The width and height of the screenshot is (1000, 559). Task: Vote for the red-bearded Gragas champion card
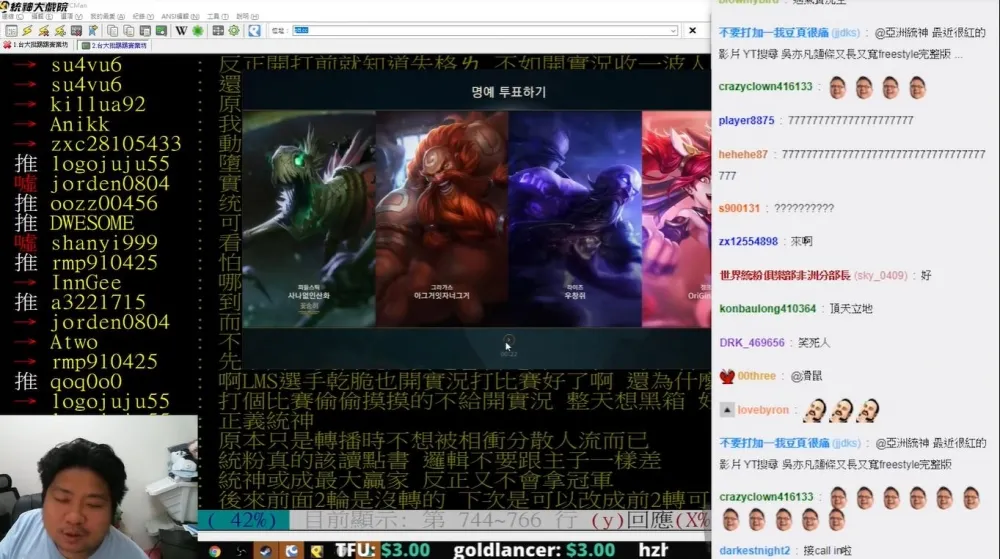441,219
